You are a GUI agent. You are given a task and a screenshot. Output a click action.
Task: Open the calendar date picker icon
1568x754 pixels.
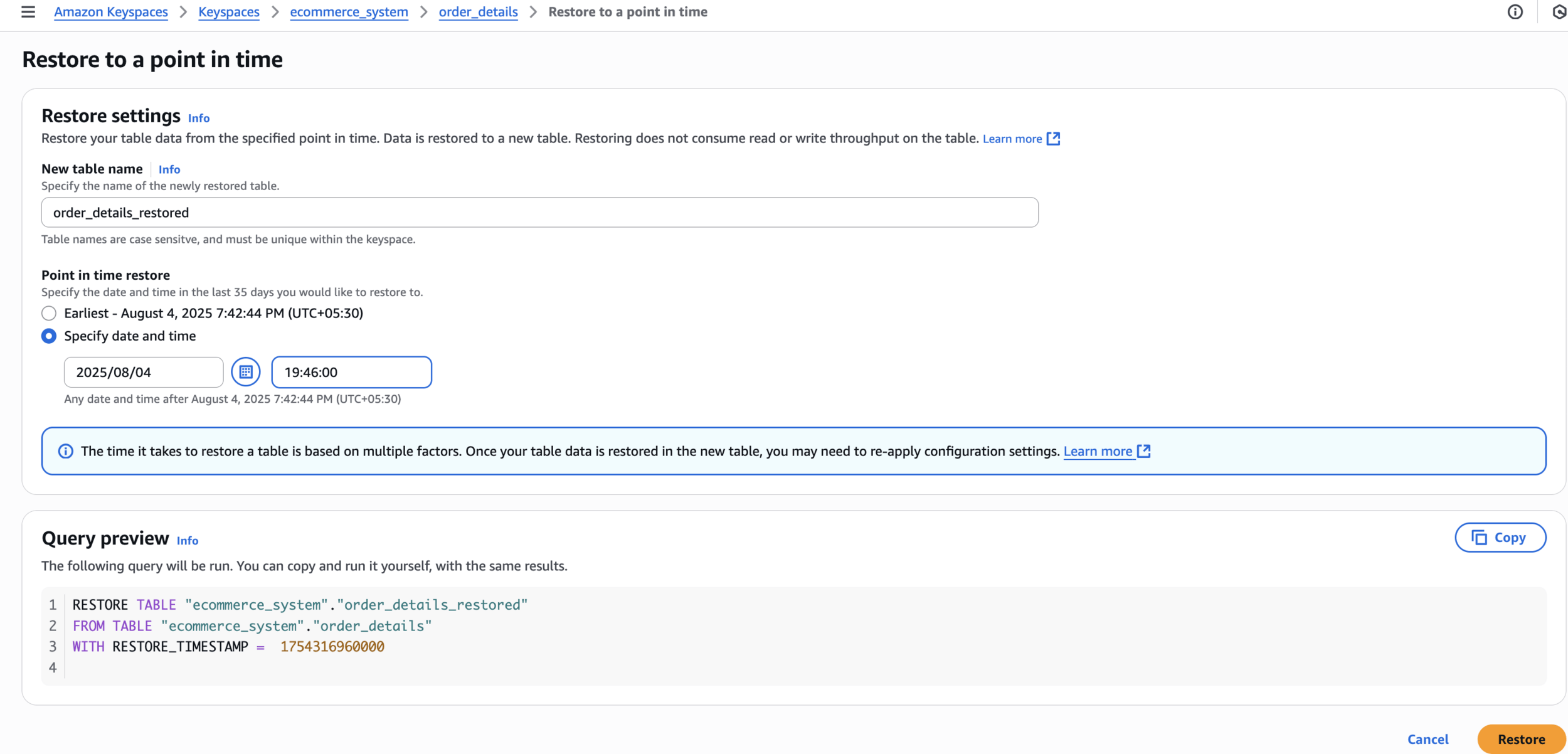coord(246,372)
